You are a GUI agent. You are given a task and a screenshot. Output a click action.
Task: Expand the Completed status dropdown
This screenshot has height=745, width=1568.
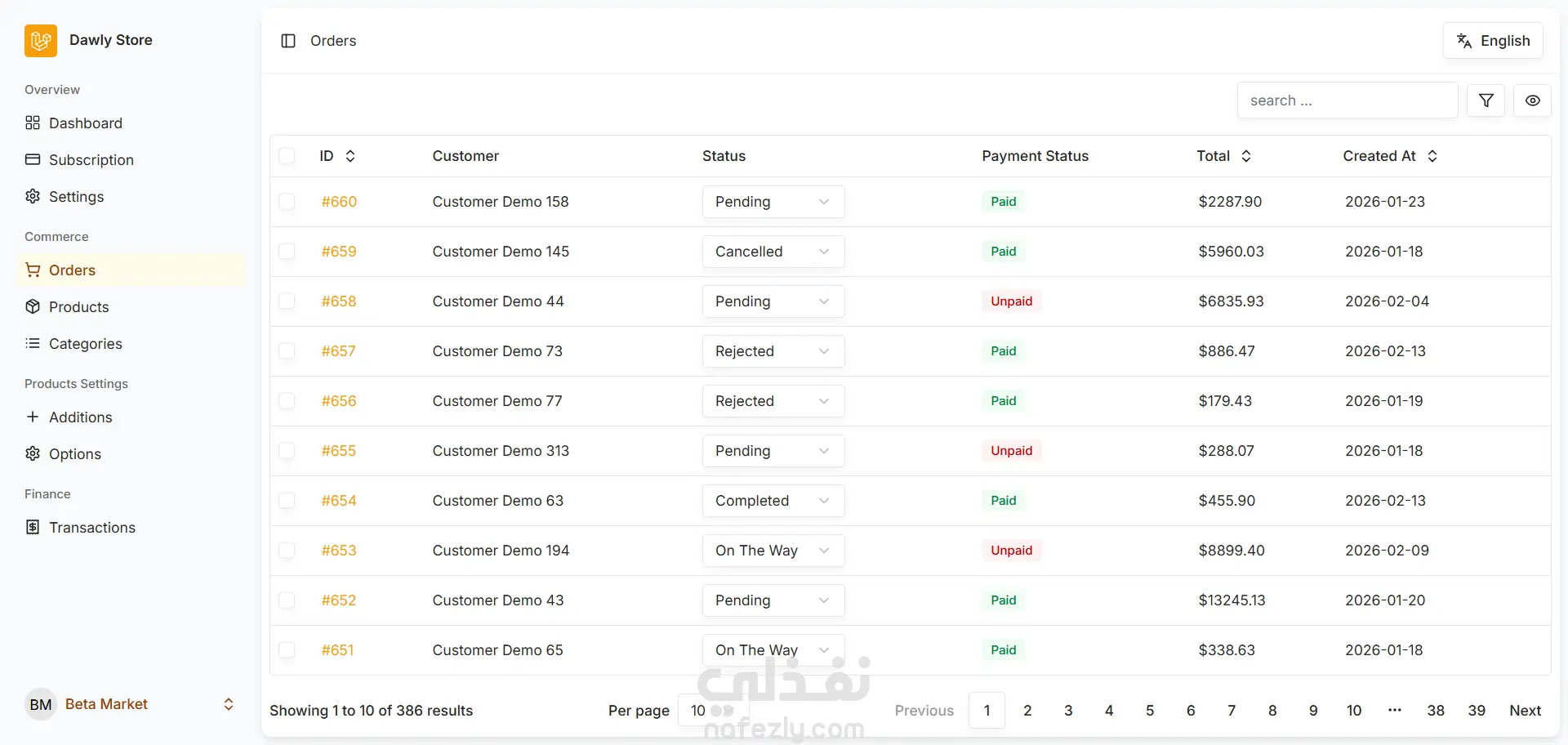pos(773,501)
